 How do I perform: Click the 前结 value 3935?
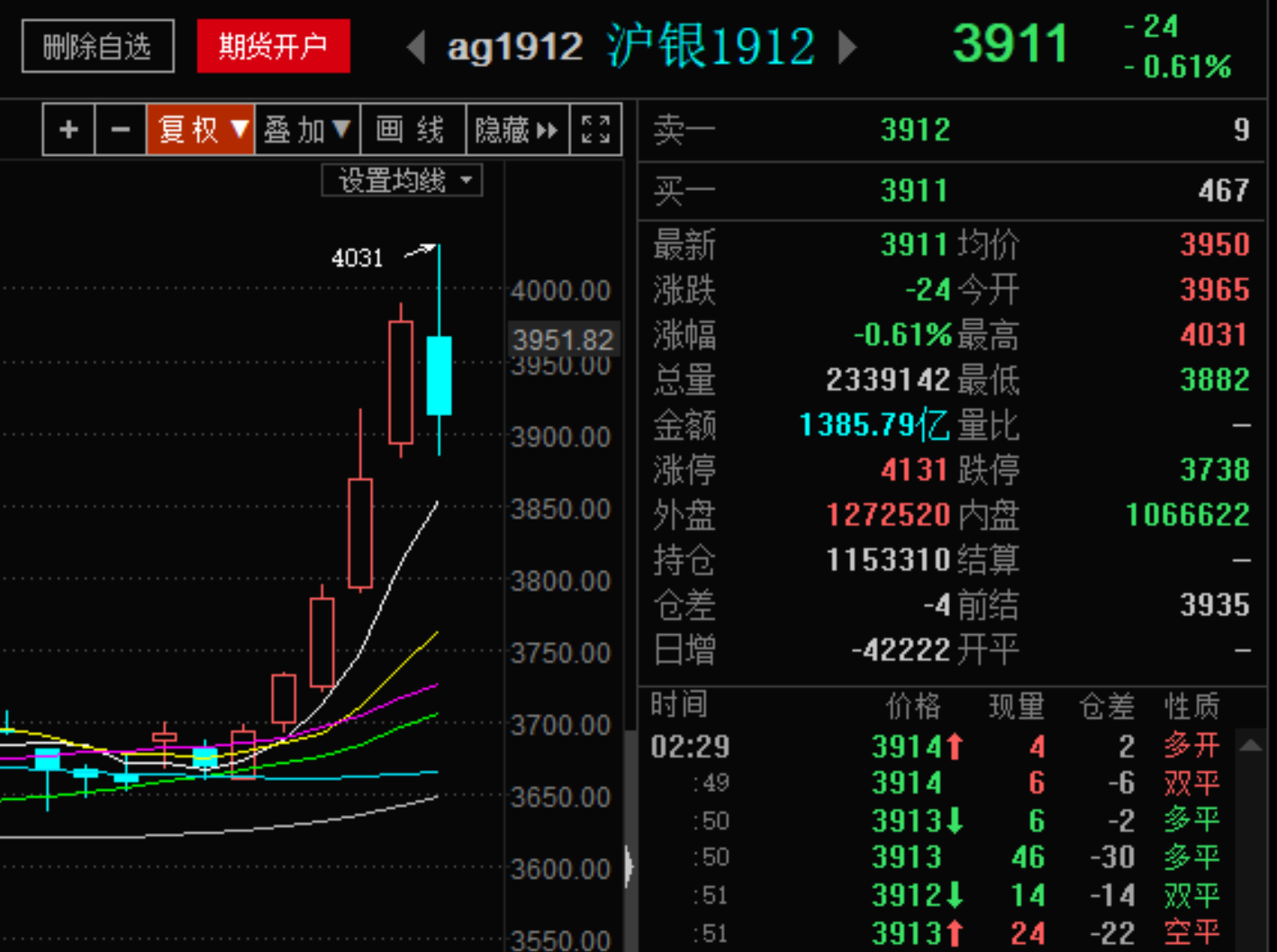pyautogui.click(x=1215, y=604)
